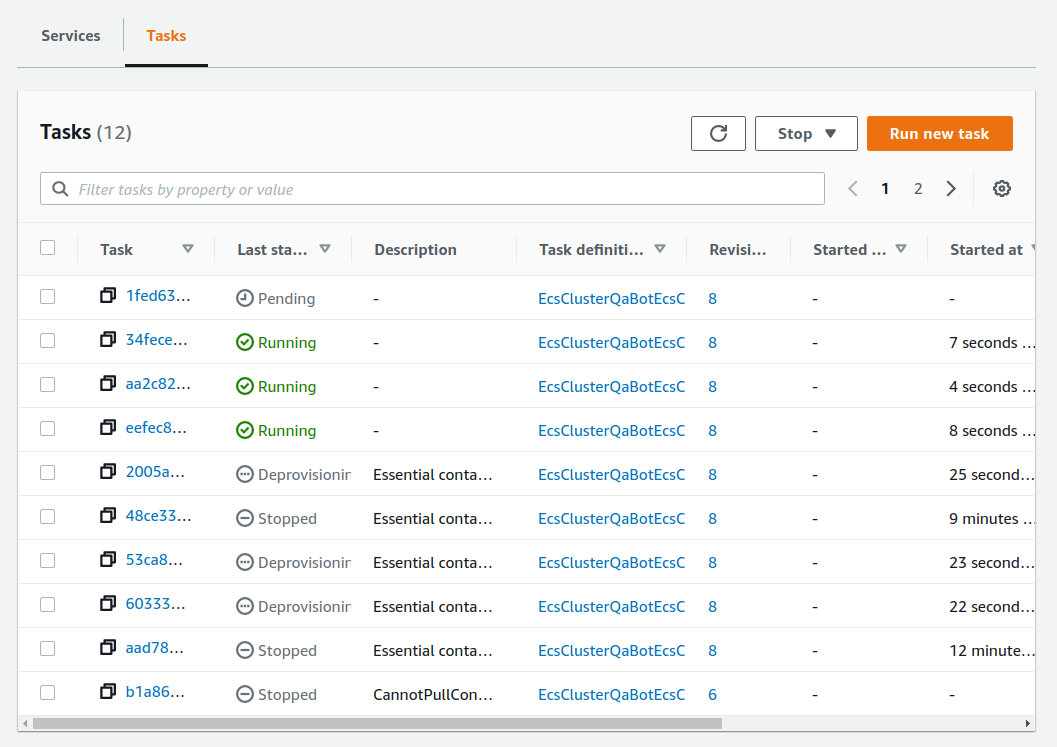Open the Last status column sort dropdown
This screenshot has height=747, width=1057.
325,248
